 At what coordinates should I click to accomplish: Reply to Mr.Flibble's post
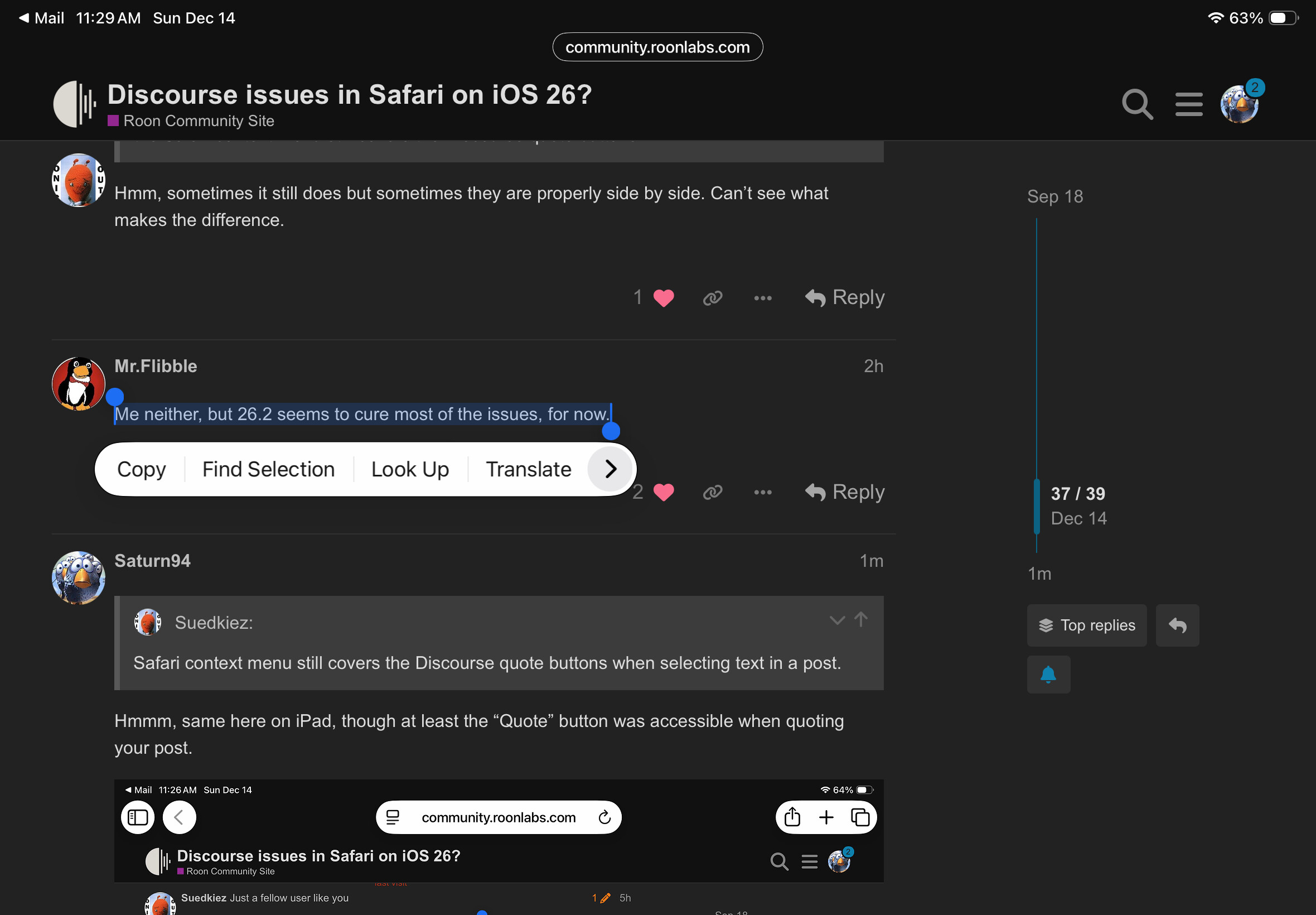tap(845, 492)
